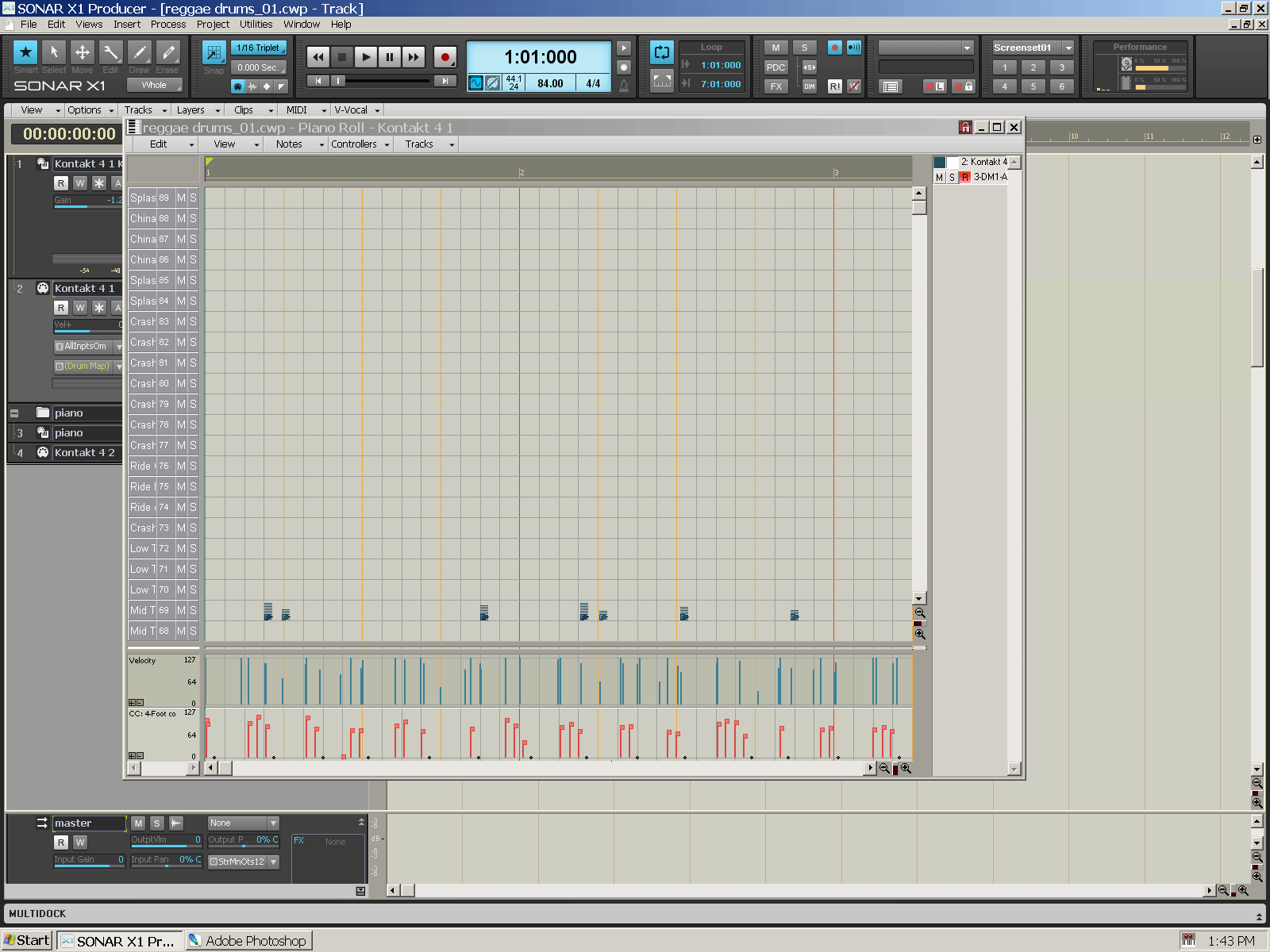The width and height of the screenshot is (1270, 952).
Task: Switch to Adobe Photoshop in taskbar
Action: coord(248,941)
